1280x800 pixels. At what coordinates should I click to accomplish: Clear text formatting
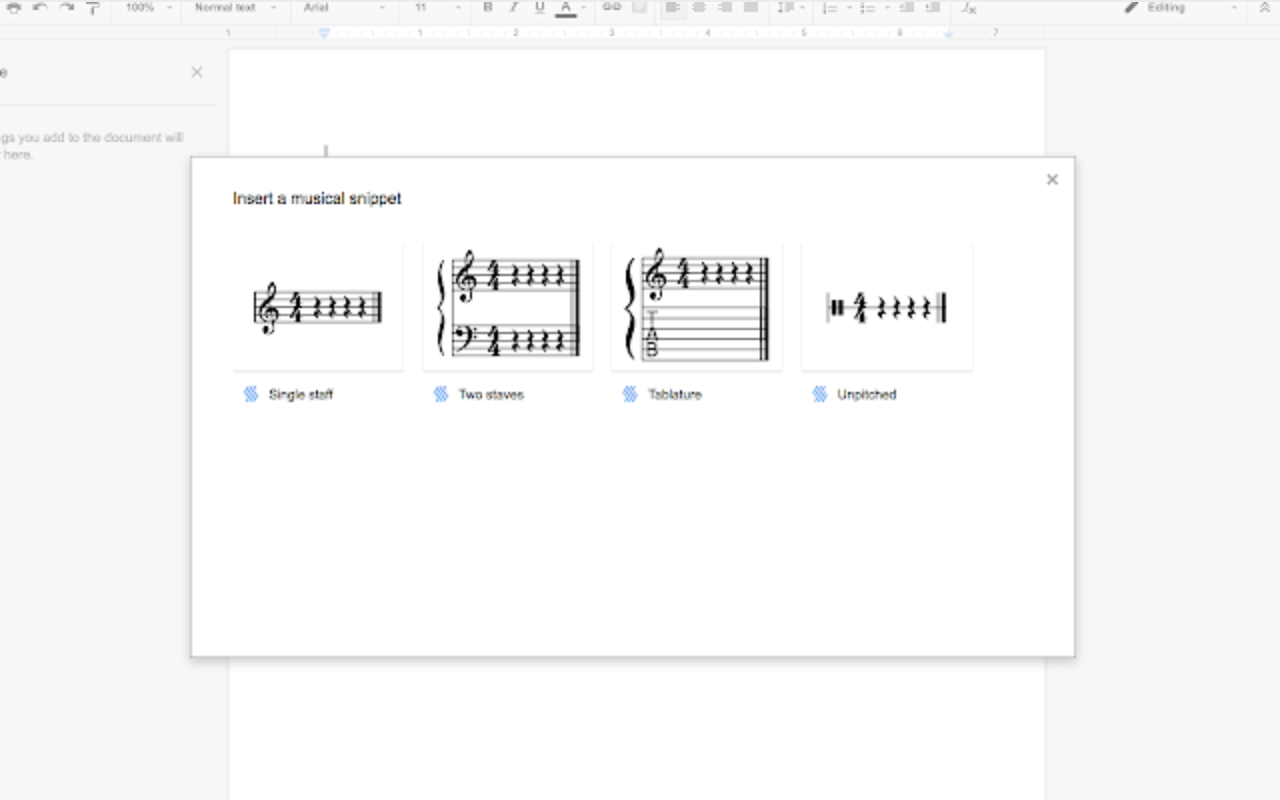coord(966,10)
